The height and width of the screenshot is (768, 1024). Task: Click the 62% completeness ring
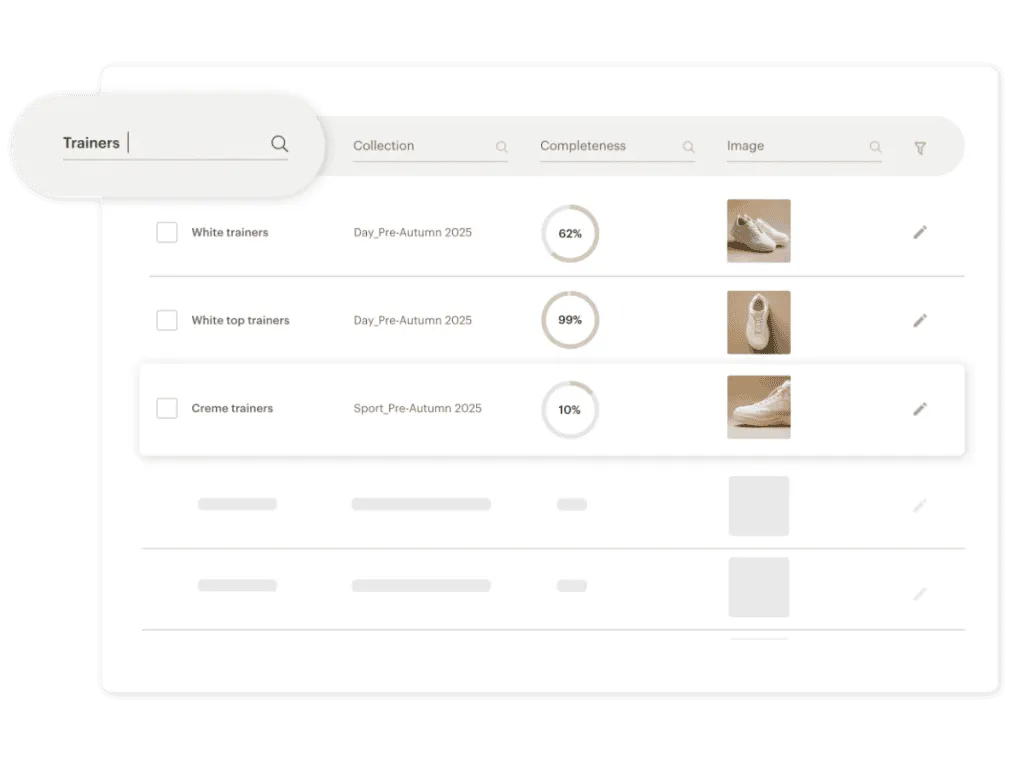pos(570,234)
